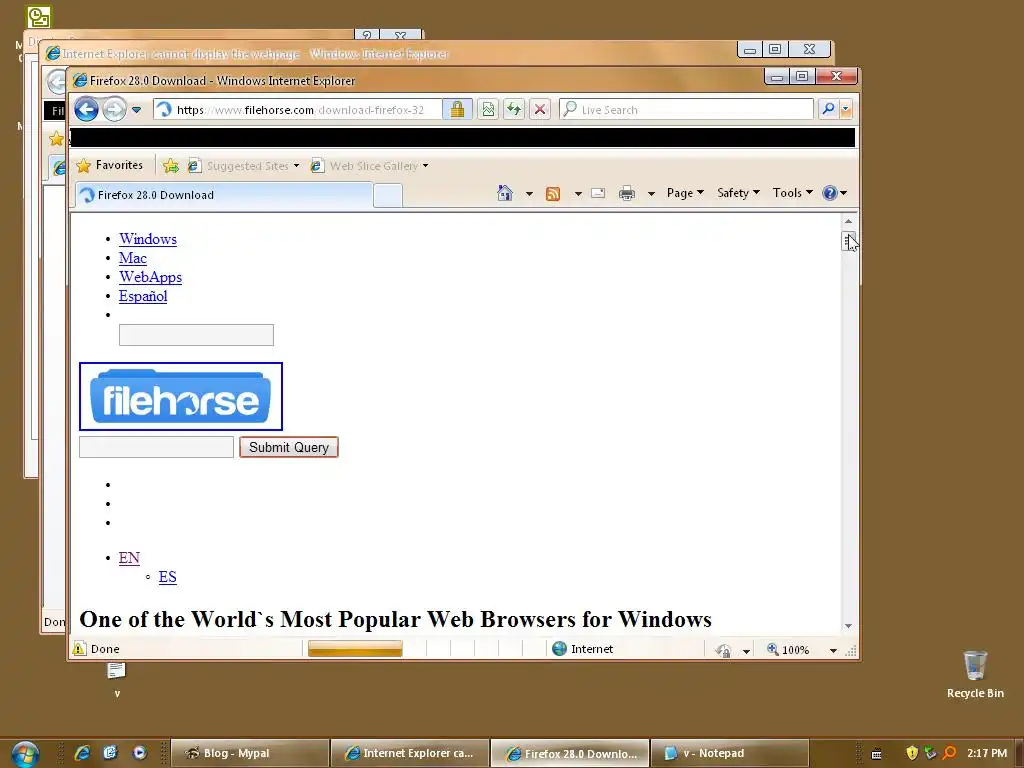Viewport: 1024px width, 768px height.
Task: Click the orange magnifier tray icon
Action: click(x=950, y=753)
